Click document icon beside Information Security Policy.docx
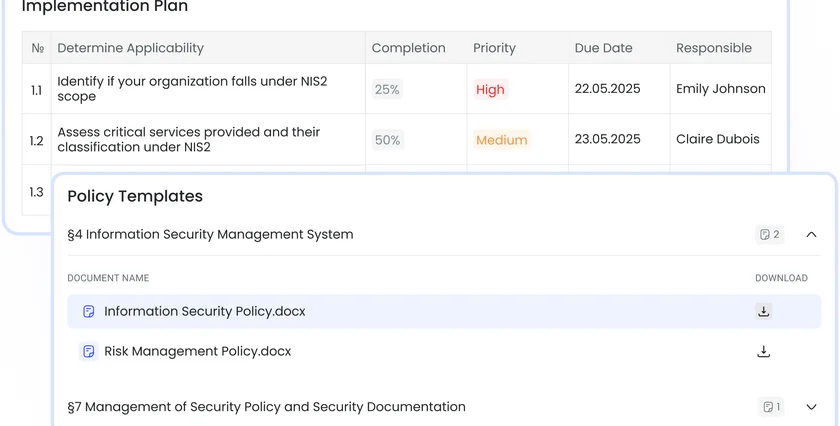Screen dimensions: 840x426 point(89,312)
